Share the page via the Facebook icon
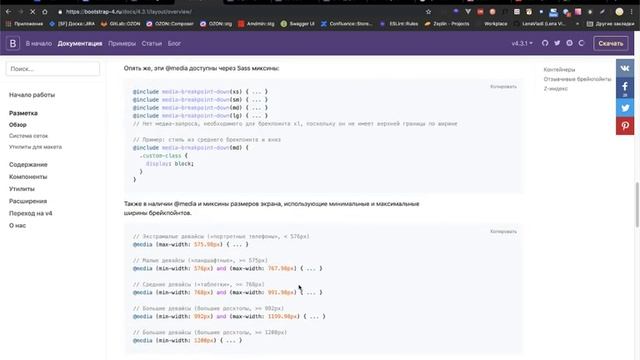The width and height of the screenshot is (640, 360). pos(625,88)
